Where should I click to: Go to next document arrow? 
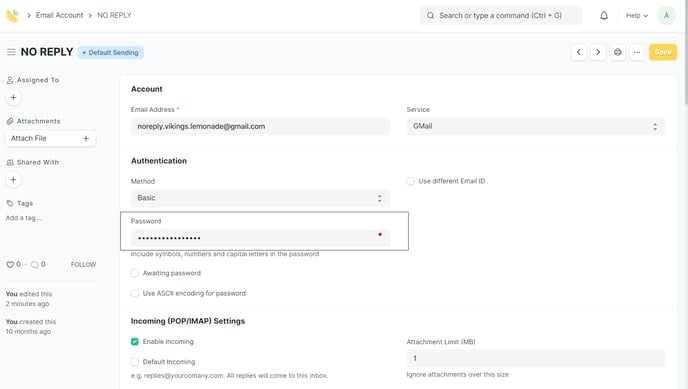coord(598,52)
